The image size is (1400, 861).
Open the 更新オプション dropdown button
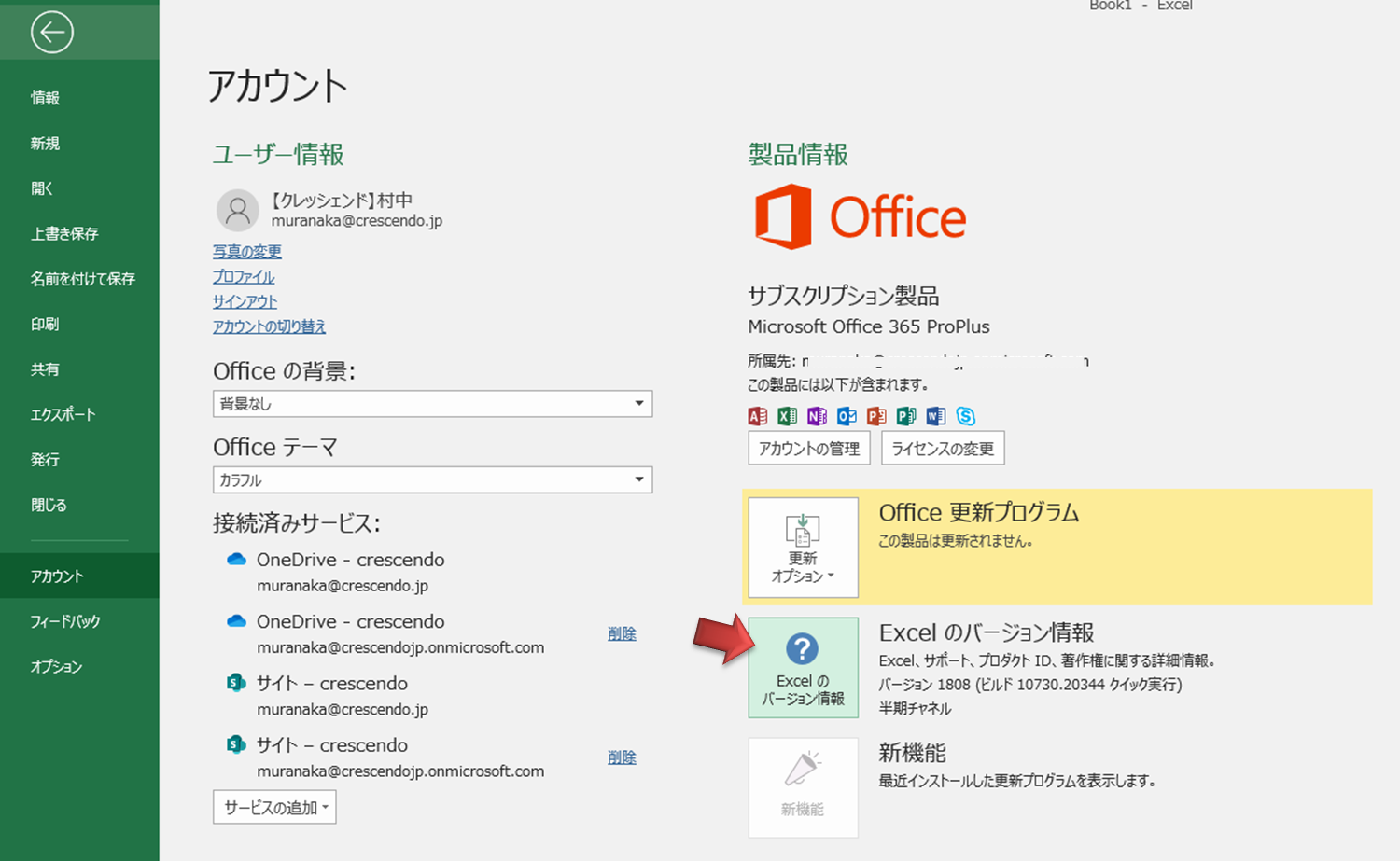(x=803, y=548)
